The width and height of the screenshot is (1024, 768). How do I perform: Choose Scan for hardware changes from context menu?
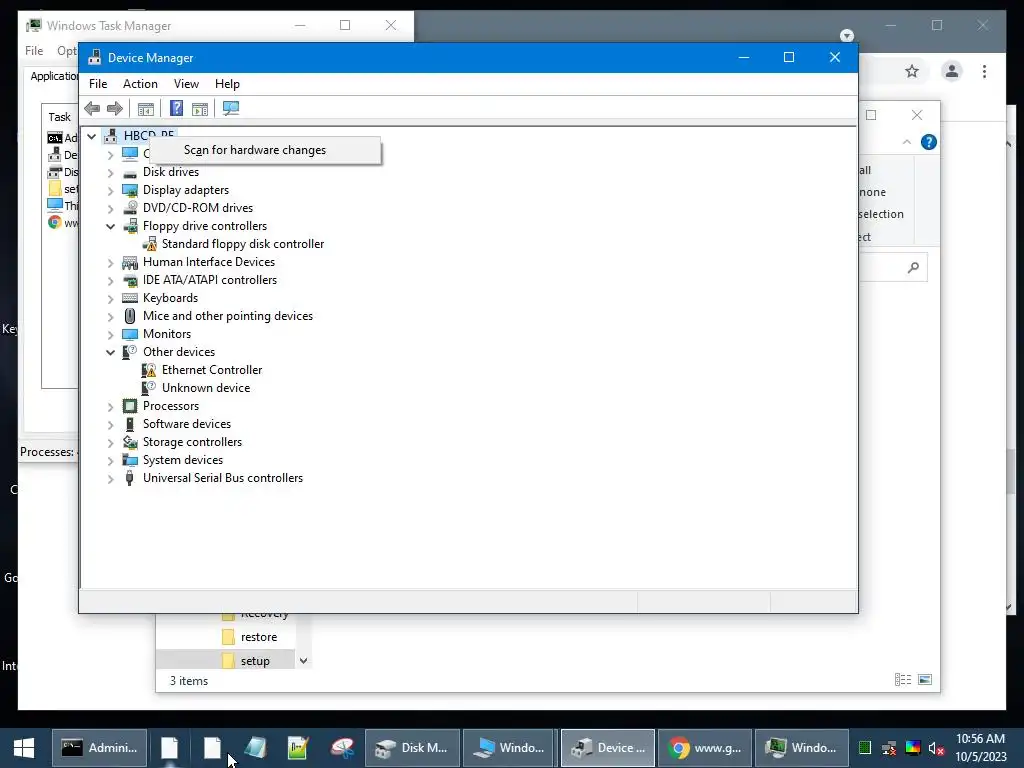[x=266, y=150]
